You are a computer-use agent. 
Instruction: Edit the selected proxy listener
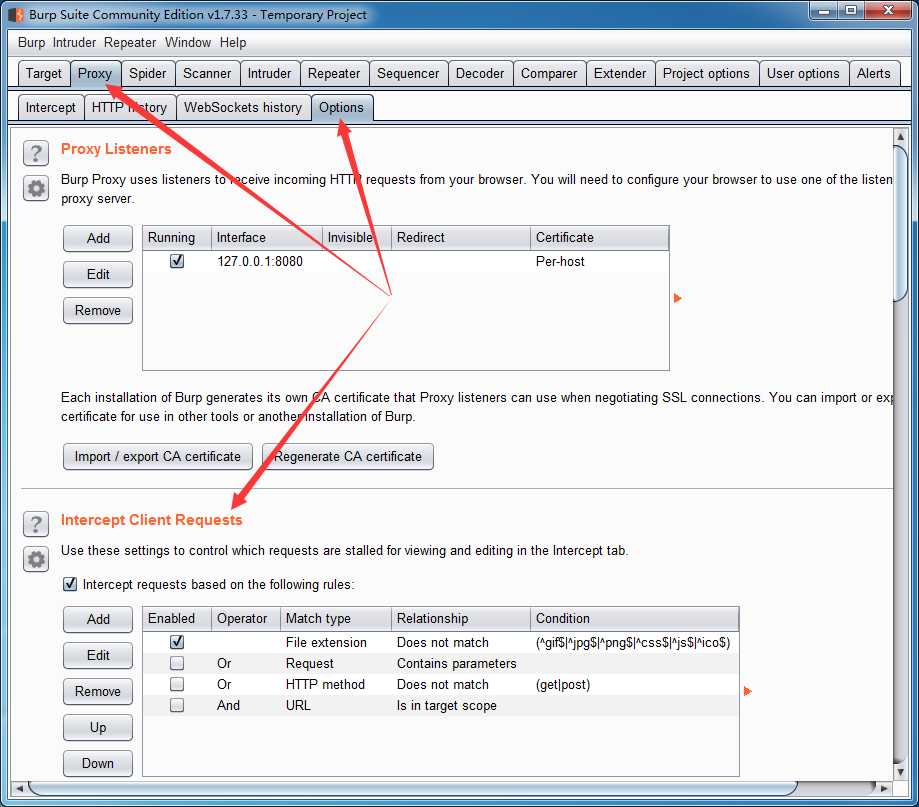point(98,274)
